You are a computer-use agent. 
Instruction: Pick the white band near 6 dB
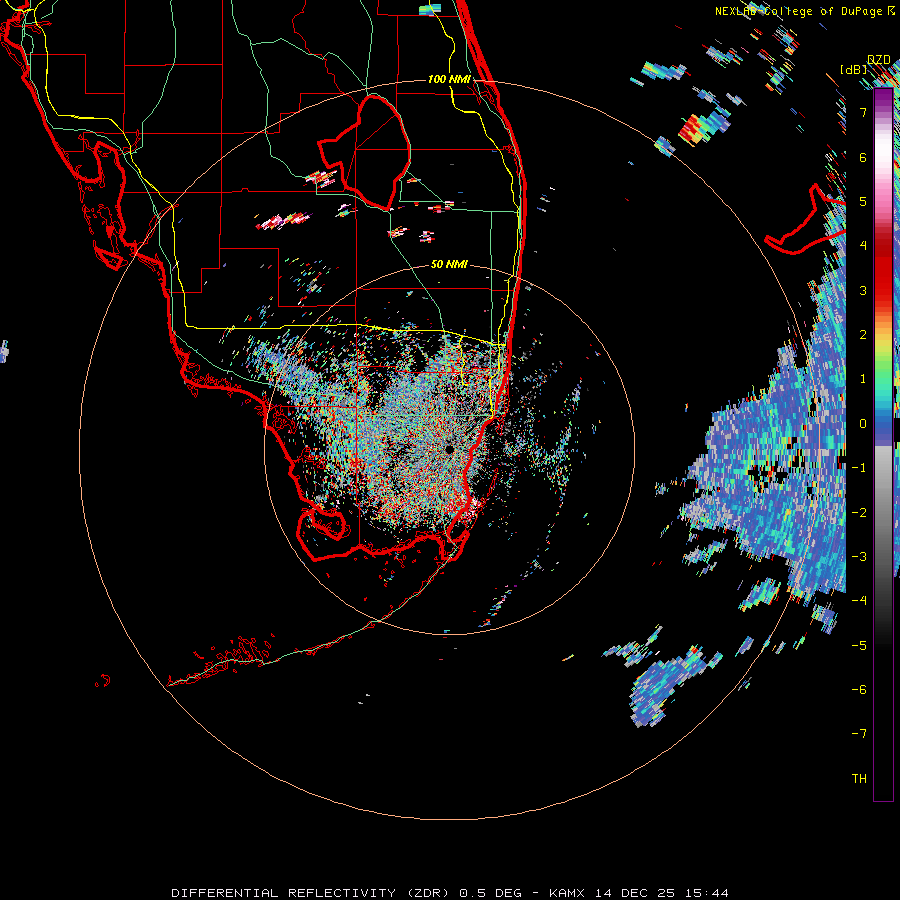883,150
